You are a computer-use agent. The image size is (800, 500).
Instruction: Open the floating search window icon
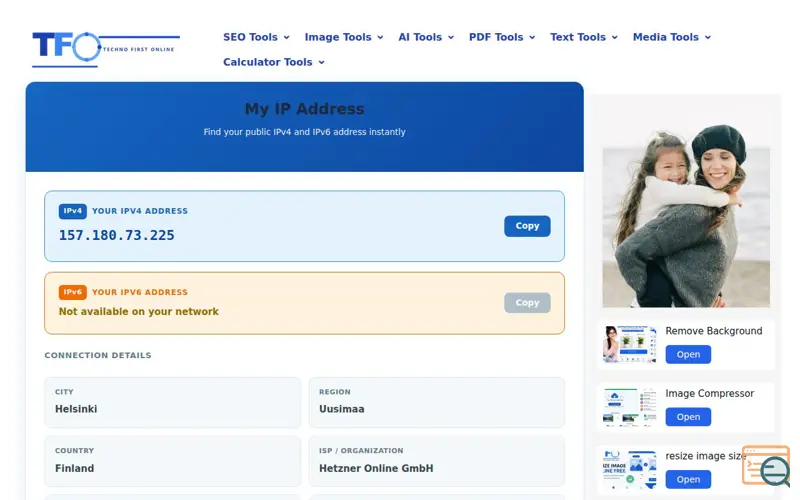click(766, 466)
